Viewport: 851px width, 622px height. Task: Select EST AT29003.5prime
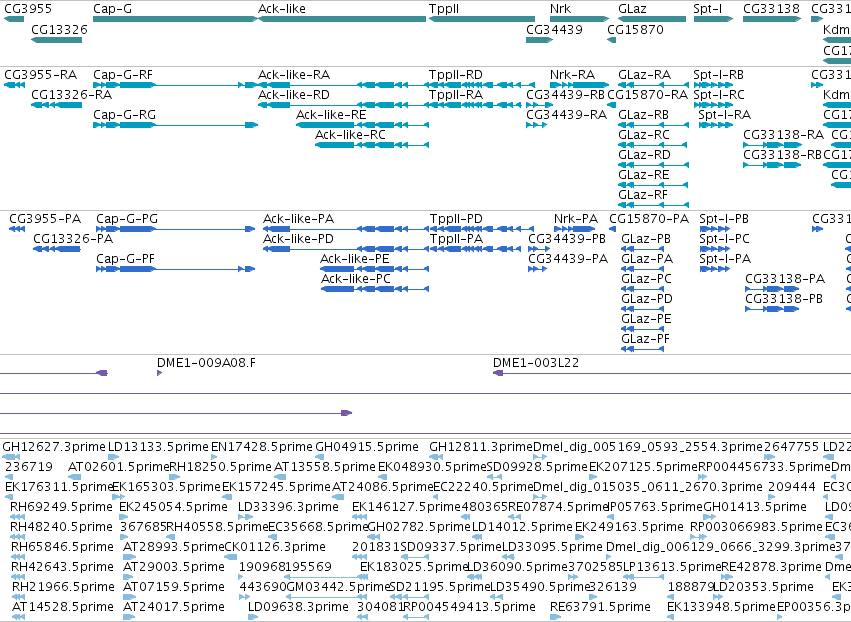click(174, 567)
